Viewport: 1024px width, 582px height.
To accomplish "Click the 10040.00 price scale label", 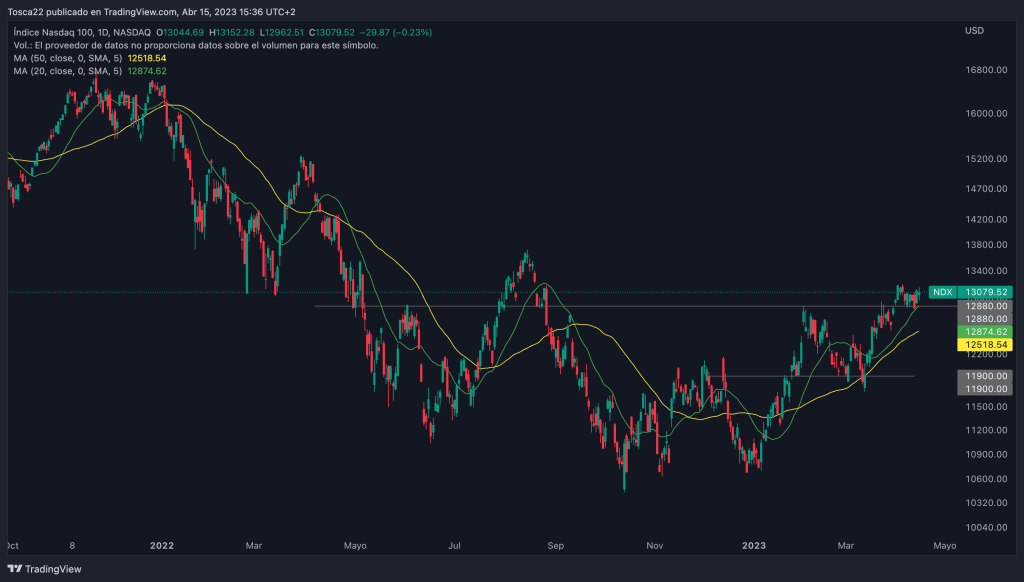I will (x=985, y=527).
